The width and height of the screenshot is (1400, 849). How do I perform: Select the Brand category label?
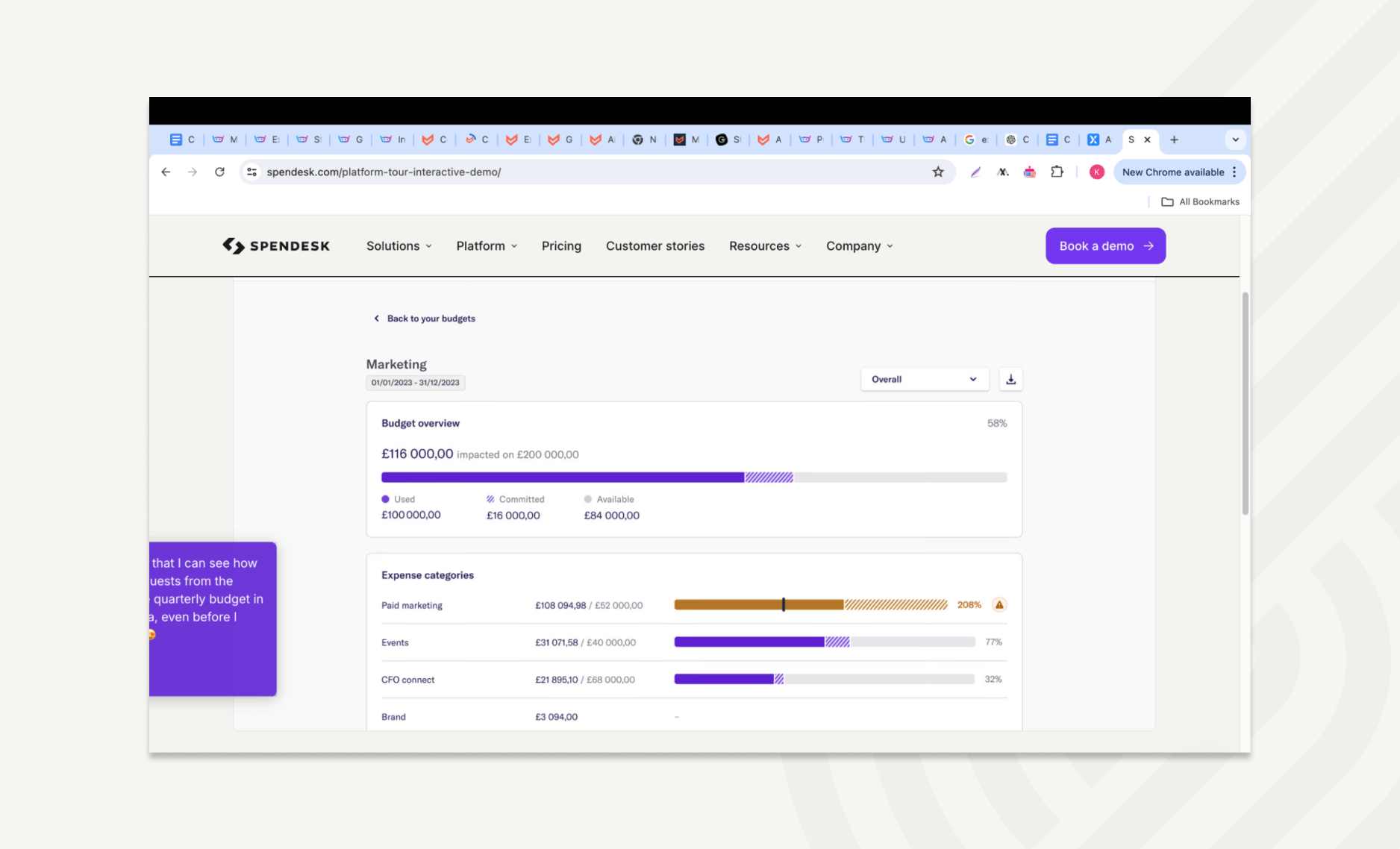393,717
